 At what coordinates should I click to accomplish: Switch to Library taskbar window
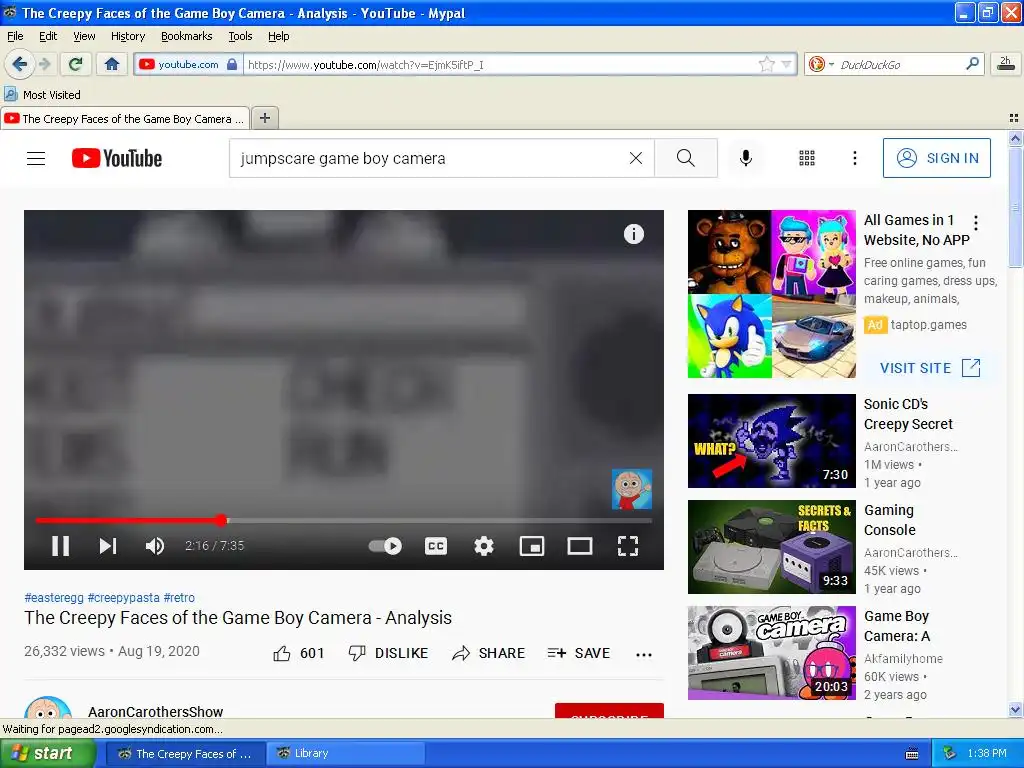346,753
